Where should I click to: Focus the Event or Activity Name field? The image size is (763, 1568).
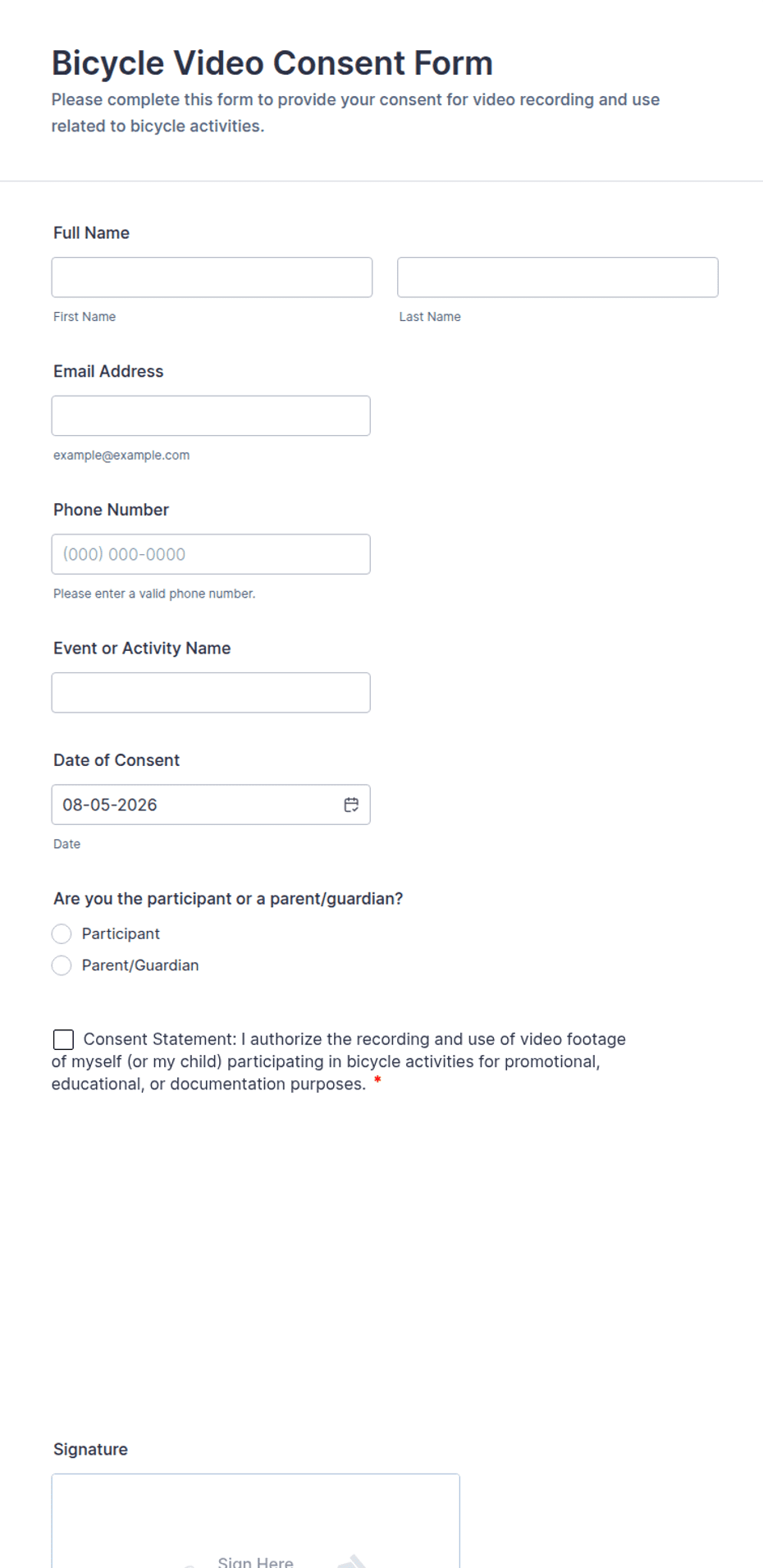click(x=211, y=693)
